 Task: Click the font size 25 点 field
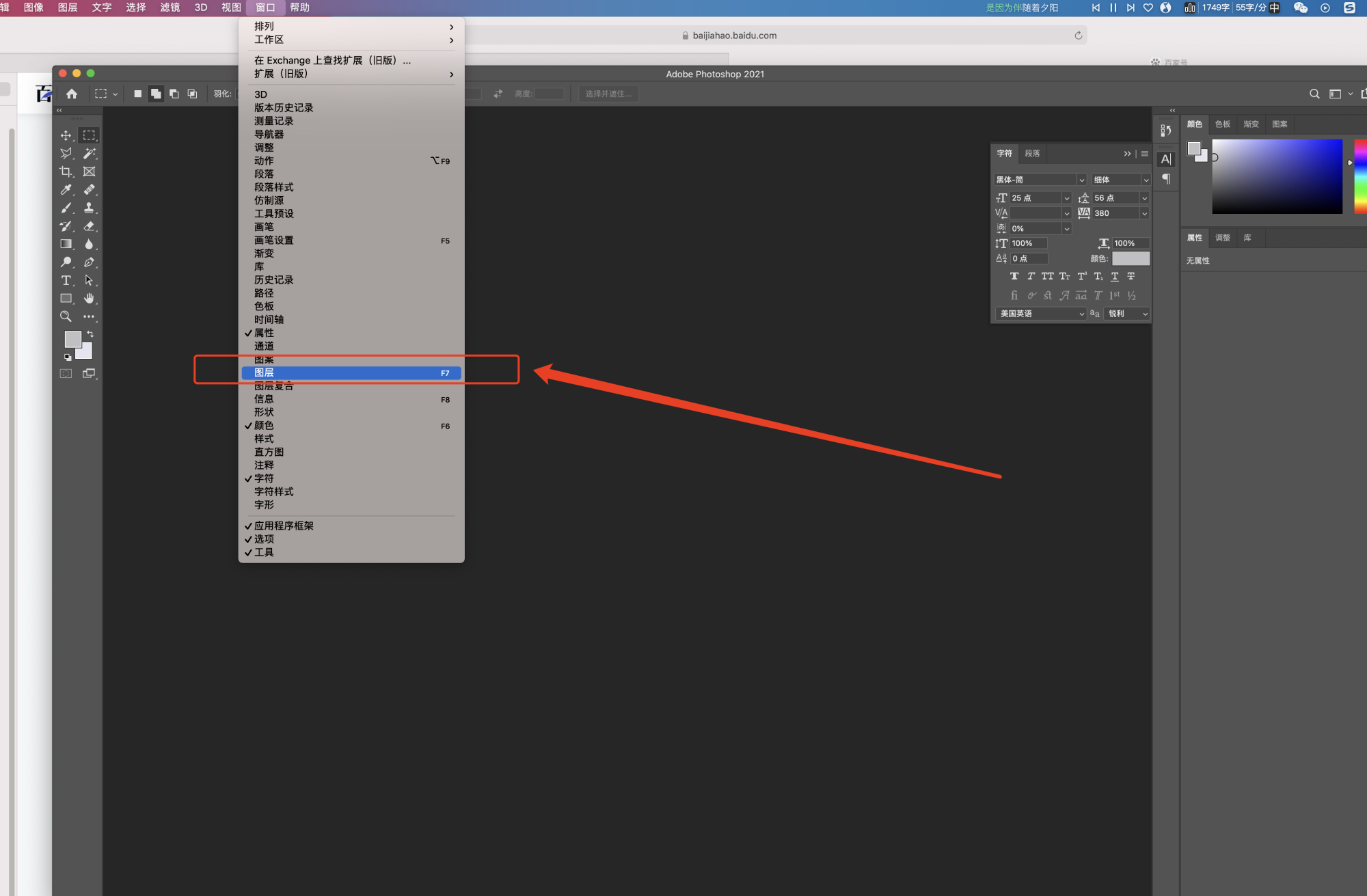1035,198
